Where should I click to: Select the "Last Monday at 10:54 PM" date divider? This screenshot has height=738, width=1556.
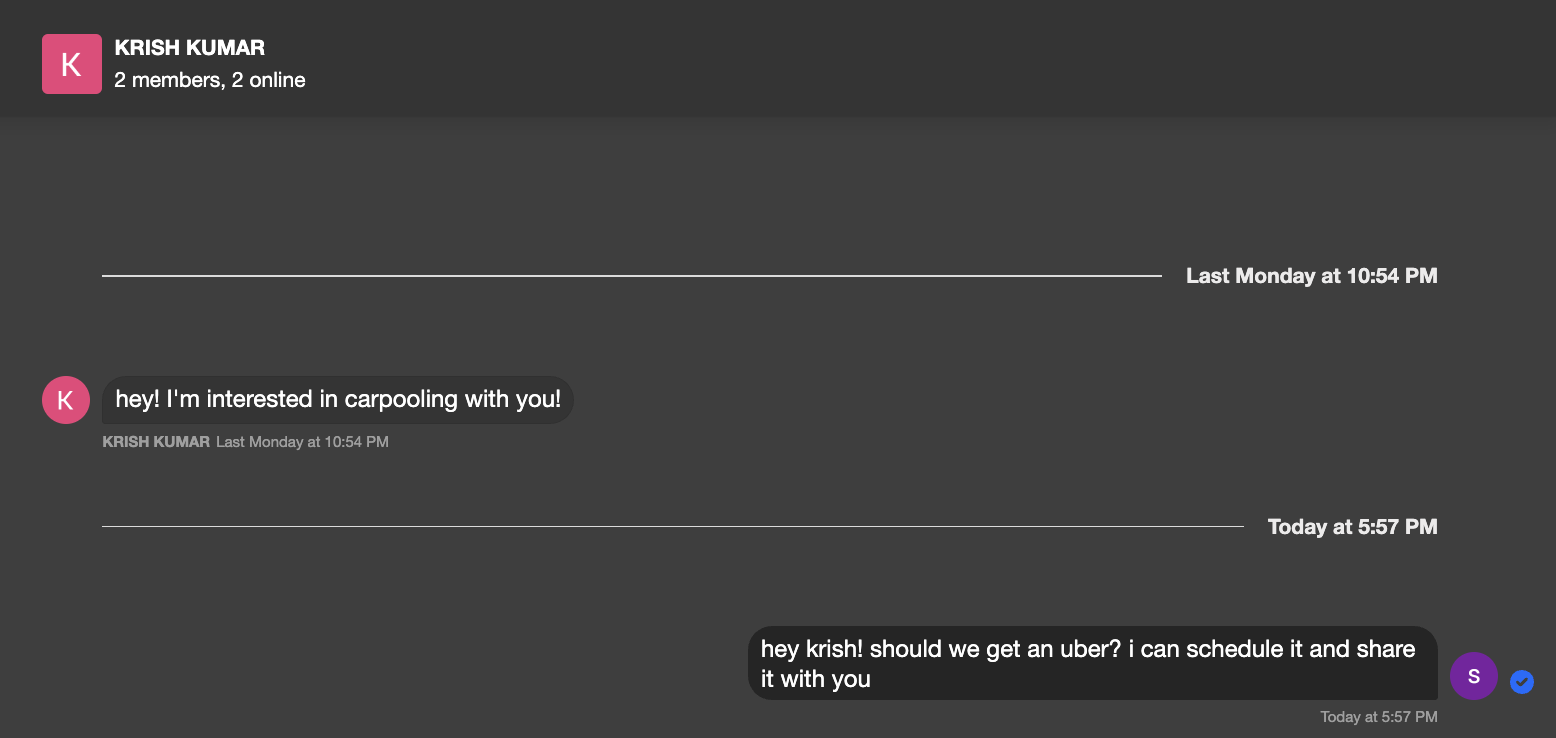coord(1311,276)
